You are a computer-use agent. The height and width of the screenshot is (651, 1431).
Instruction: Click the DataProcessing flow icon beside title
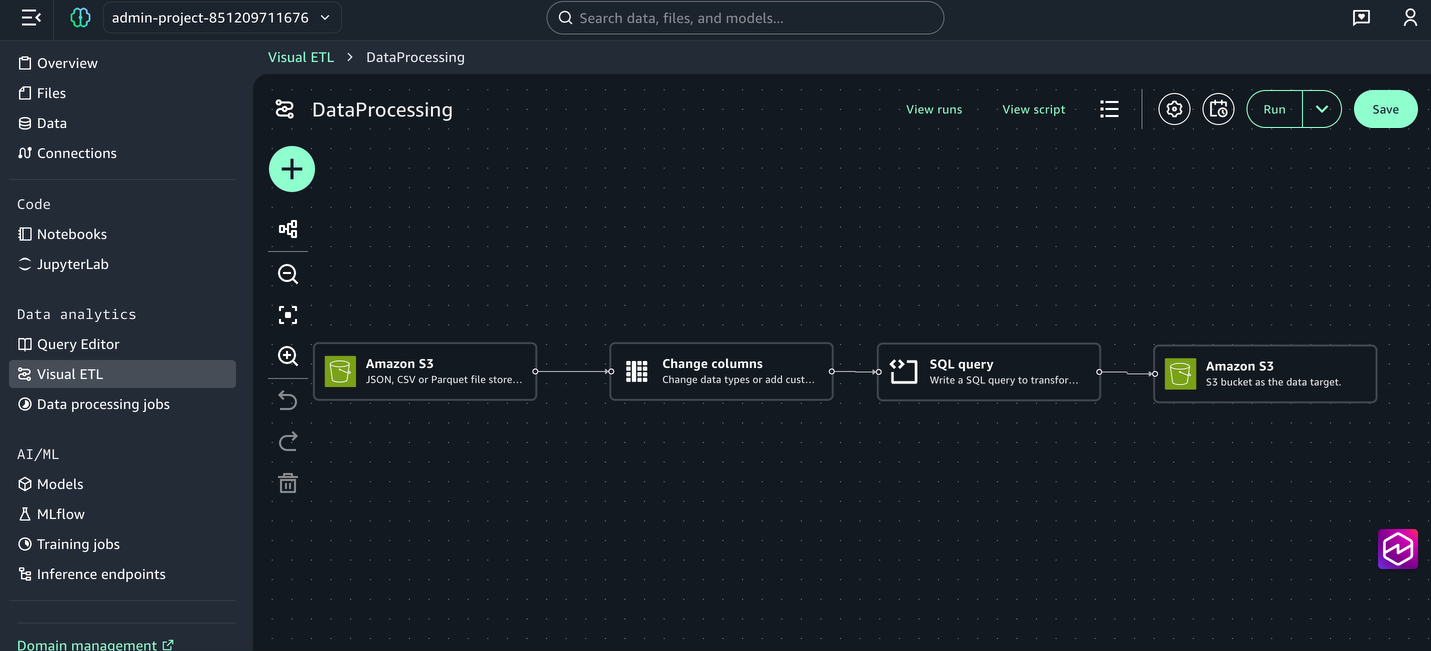pyautogui.click(x=285, y=110)
